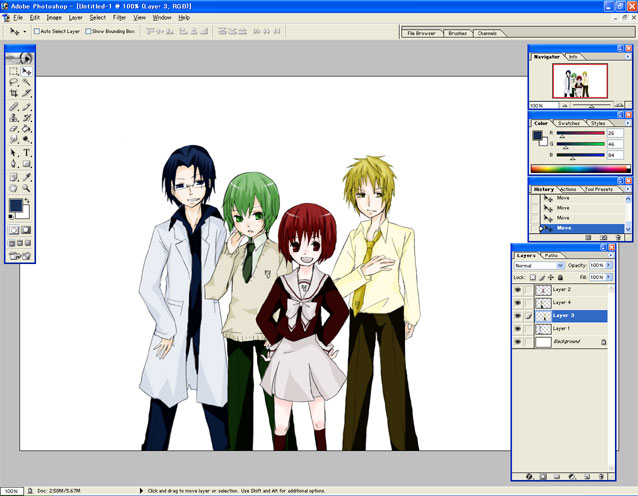
Task: Open Layers panel flyout menu
Action: [x=611, y=255]
